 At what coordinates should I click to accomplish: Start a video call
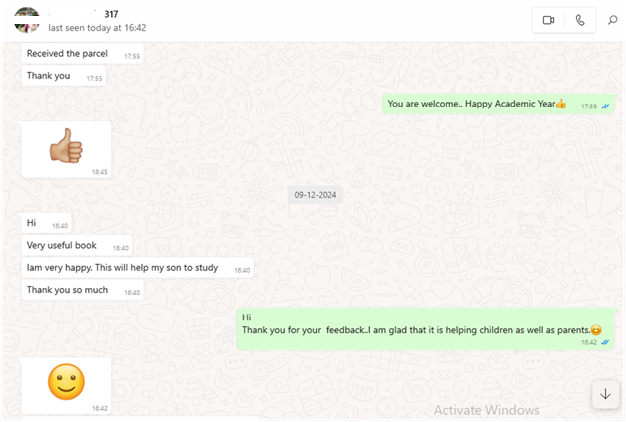548,20
